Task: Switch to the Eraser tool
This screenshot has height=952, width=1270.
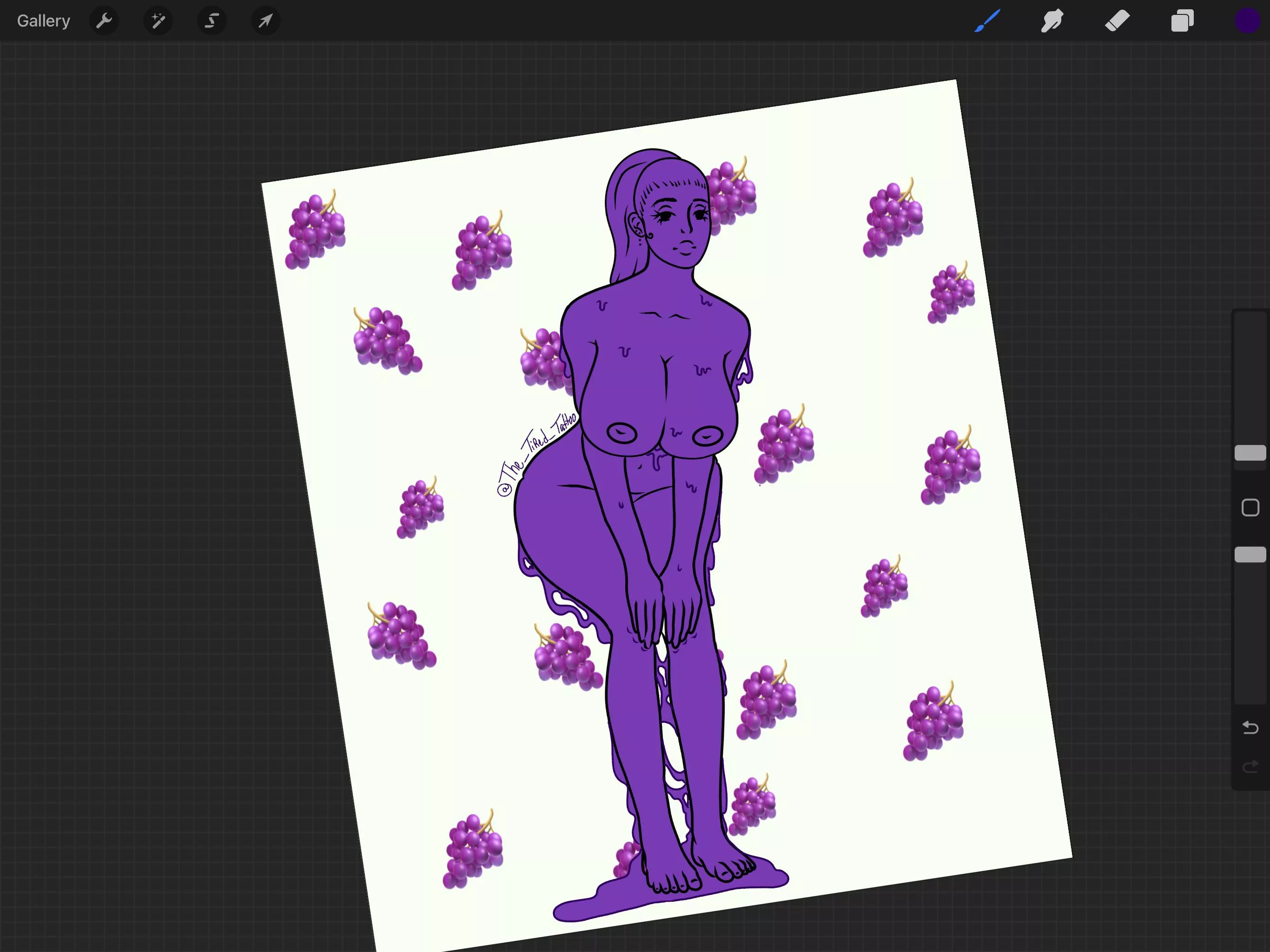Action: pyautogui.click(x=1116, y=20)
